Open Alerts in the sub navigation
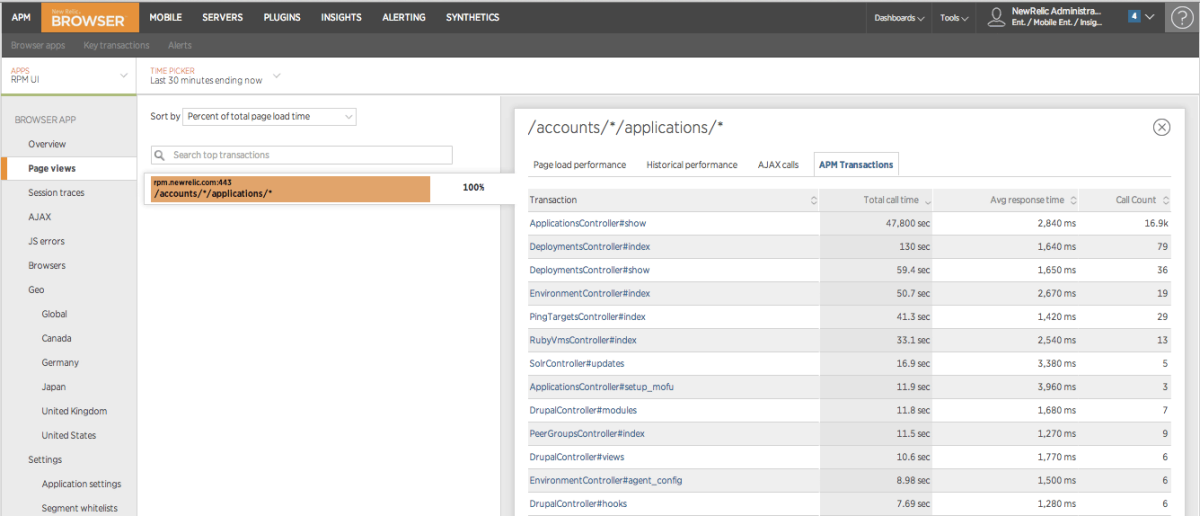The width and height of the screenshot is (1200, 516). pyautogui.click(x=180, y=45)
